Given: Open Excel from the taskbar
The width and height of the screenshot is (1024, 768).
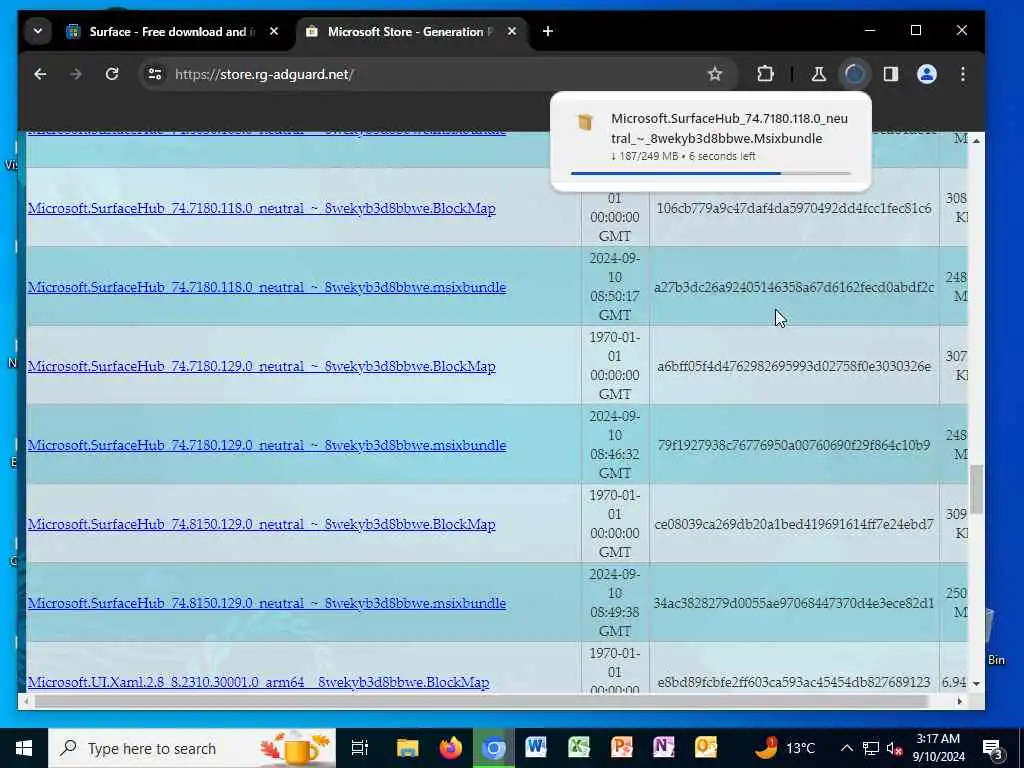Looking at the screenshot, I should [579, 748].
